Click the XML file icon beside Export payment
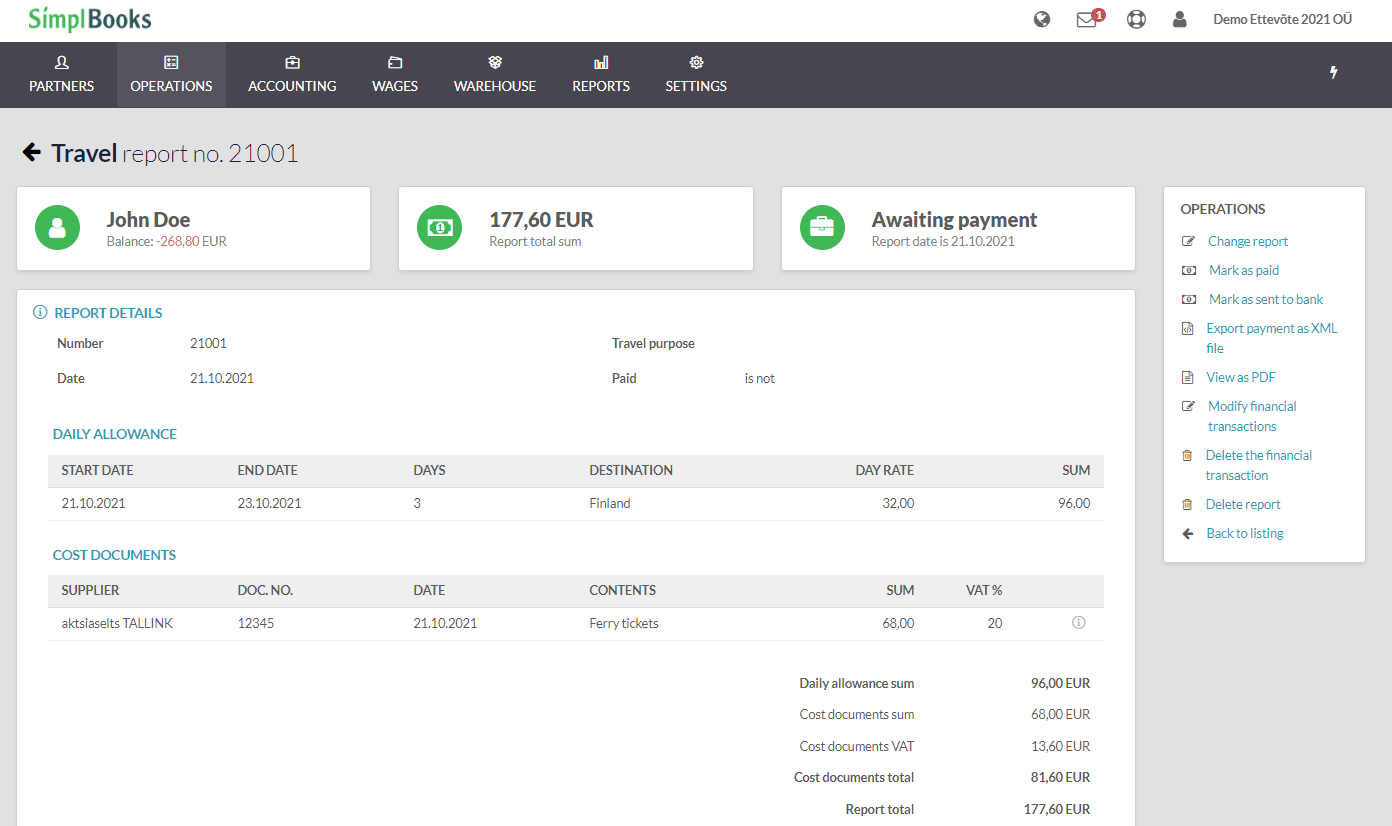Image resolution: width=1392 pixels, height=826 pixels. click(1187, 328)
